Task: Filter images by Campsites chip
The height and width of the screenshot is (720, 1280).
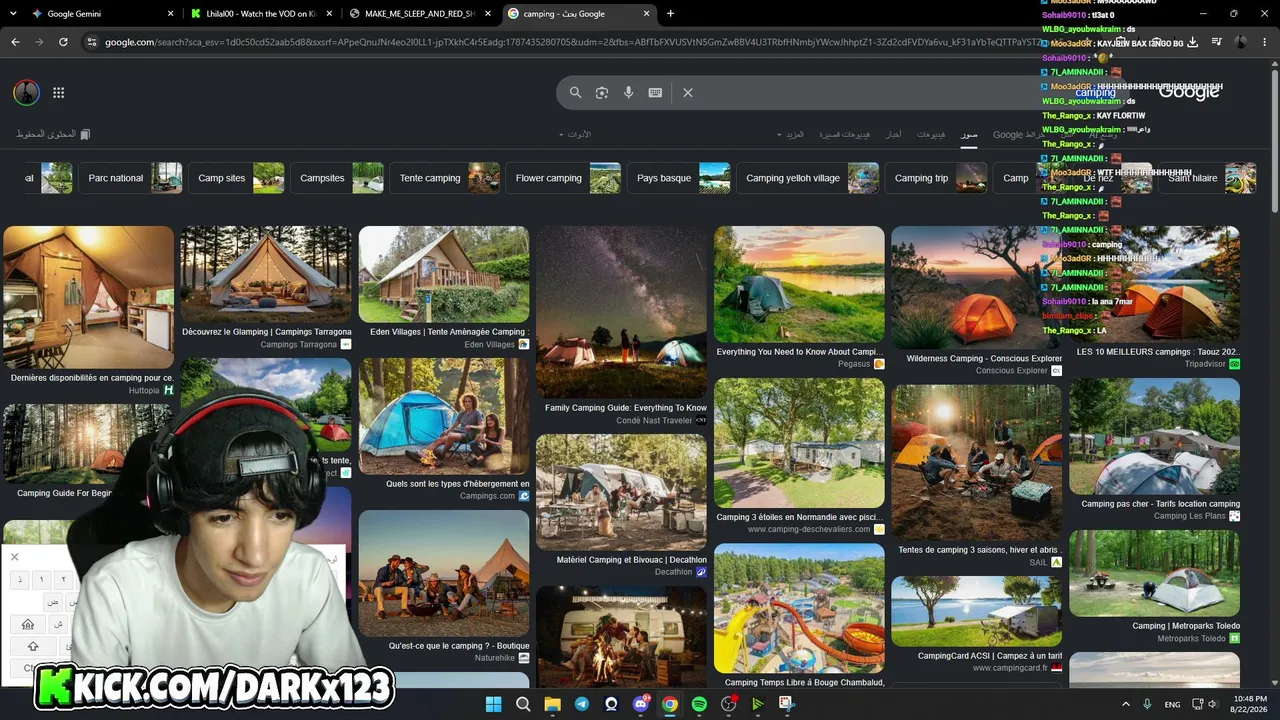Action: click(337, 178)
